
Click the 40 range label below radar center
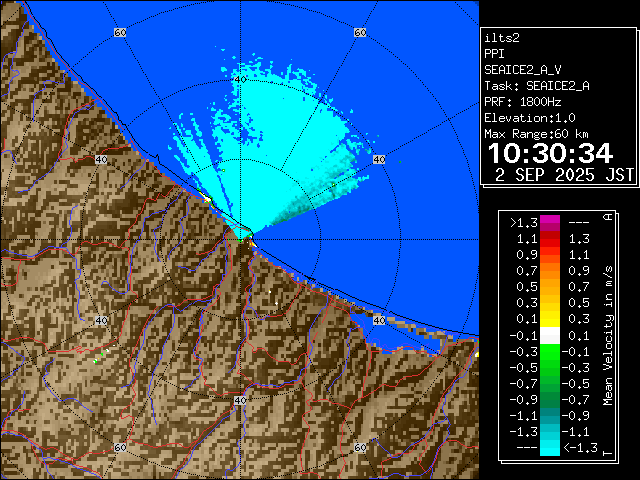(240, 400)
